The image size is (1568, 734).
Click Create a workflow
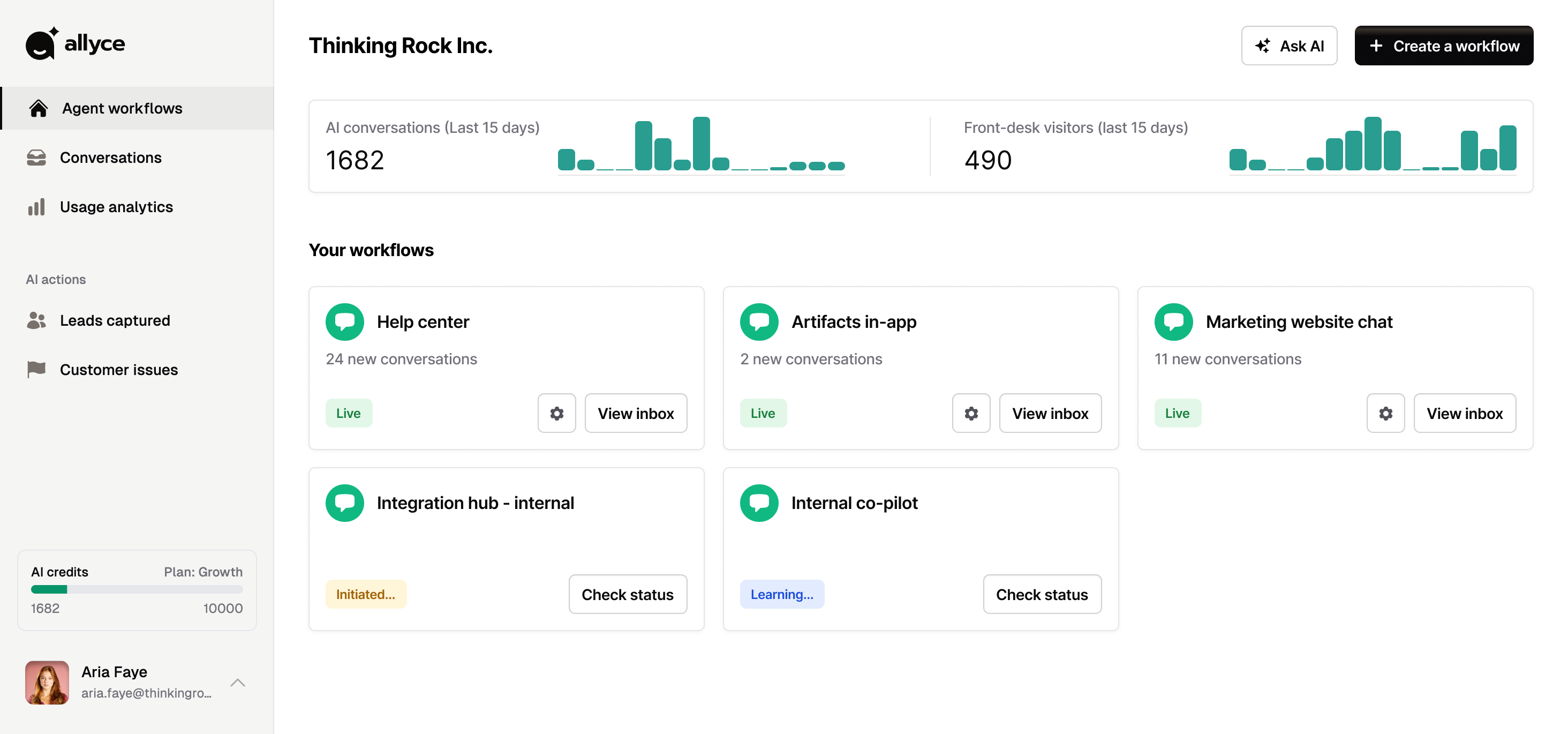[1444, 46]
